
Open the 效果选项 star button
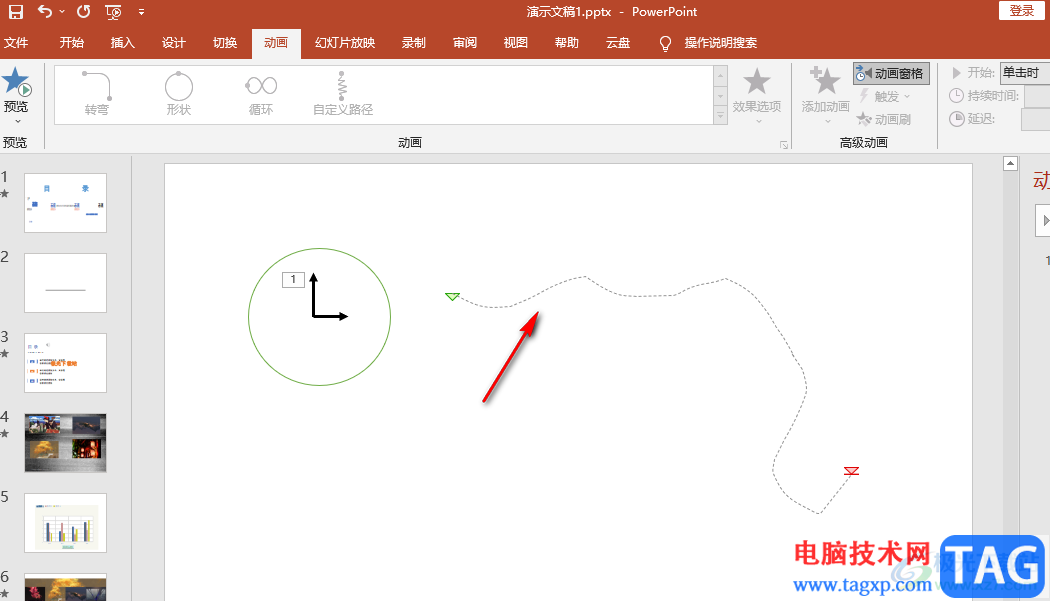[757, 95]
